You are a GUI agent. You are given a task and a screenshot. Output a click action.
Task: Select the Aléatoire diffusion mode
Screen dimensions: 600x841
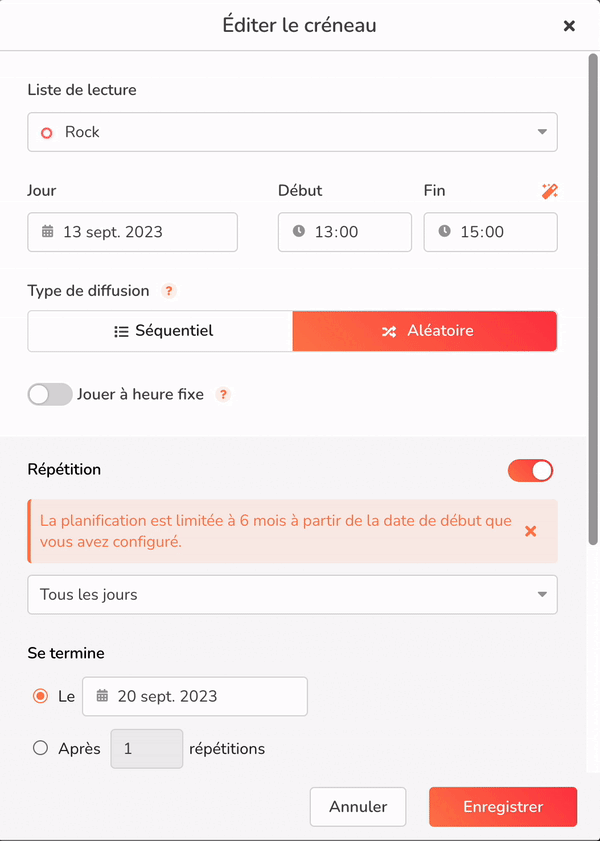(425, 331)
